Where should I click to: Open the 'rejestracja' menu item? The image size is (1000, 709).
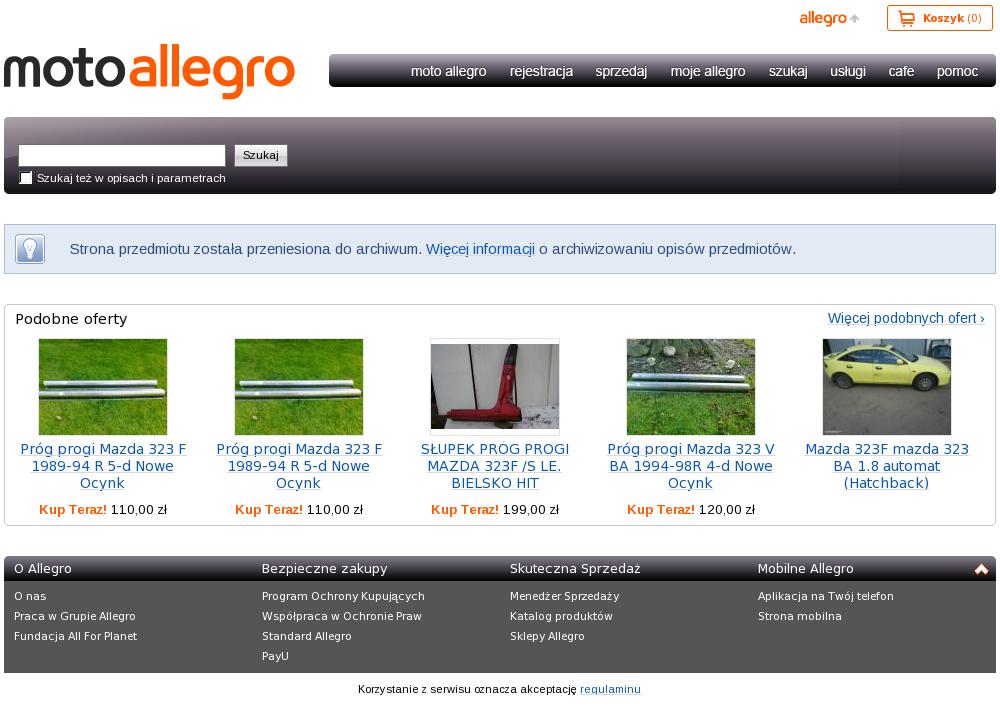coord(541,71)
